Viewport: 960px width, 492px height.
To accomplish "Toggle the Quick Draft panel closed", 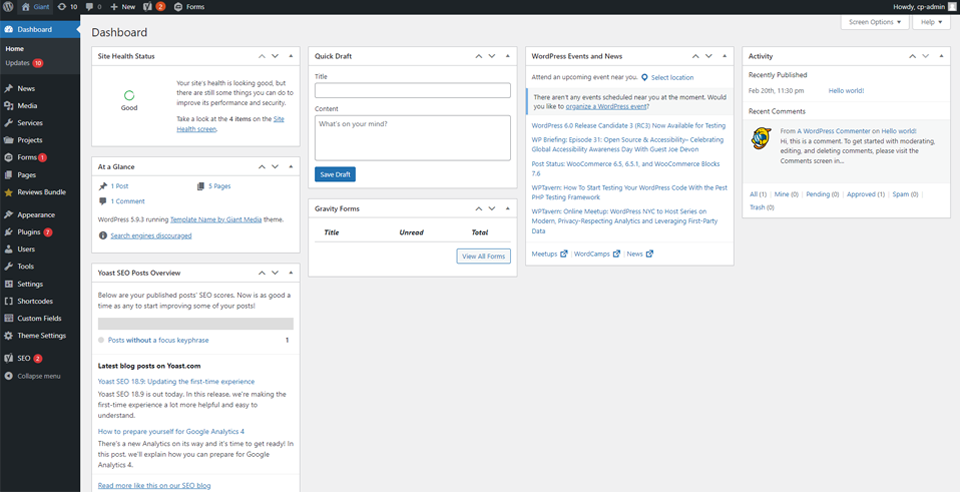I will 507,56.
